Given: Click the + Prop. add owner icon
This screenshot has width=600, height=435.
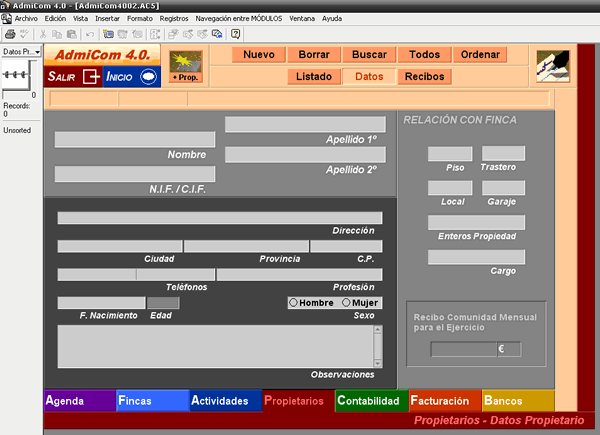Looking at the screenshot, I should (x=186, y=67).
